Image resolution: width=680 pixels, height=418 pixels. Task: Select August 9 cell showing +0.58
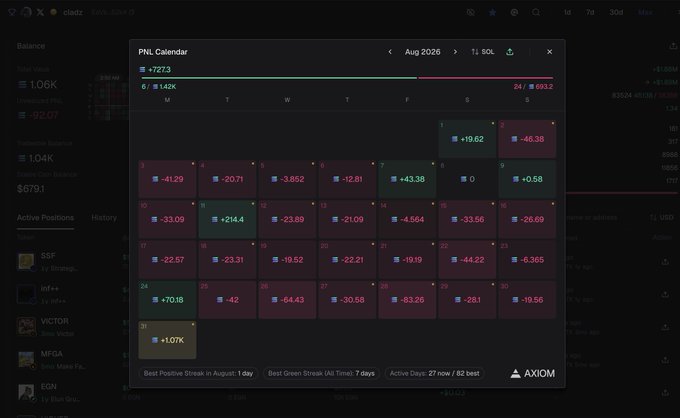[527, 179]
